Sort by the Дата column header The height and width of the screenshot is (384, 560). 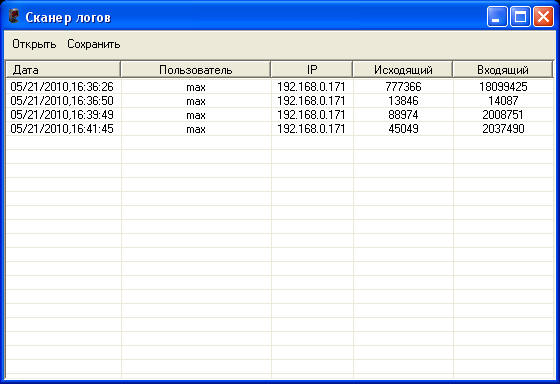63,69
